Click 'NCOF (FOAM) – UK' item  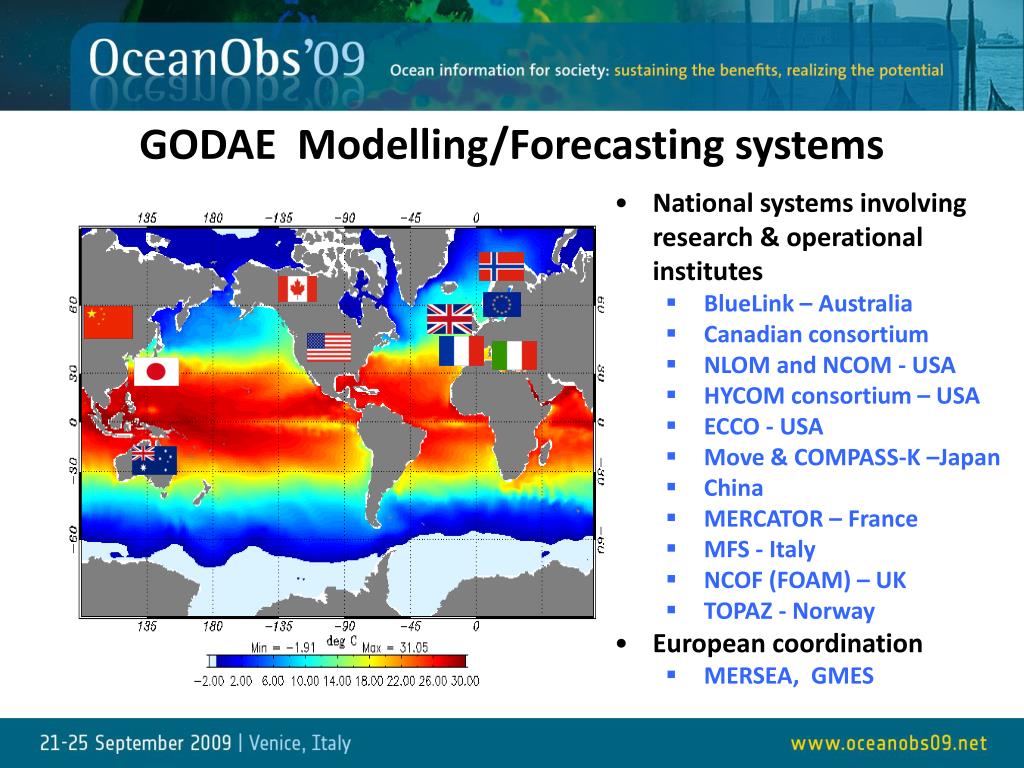pos(805,580)
